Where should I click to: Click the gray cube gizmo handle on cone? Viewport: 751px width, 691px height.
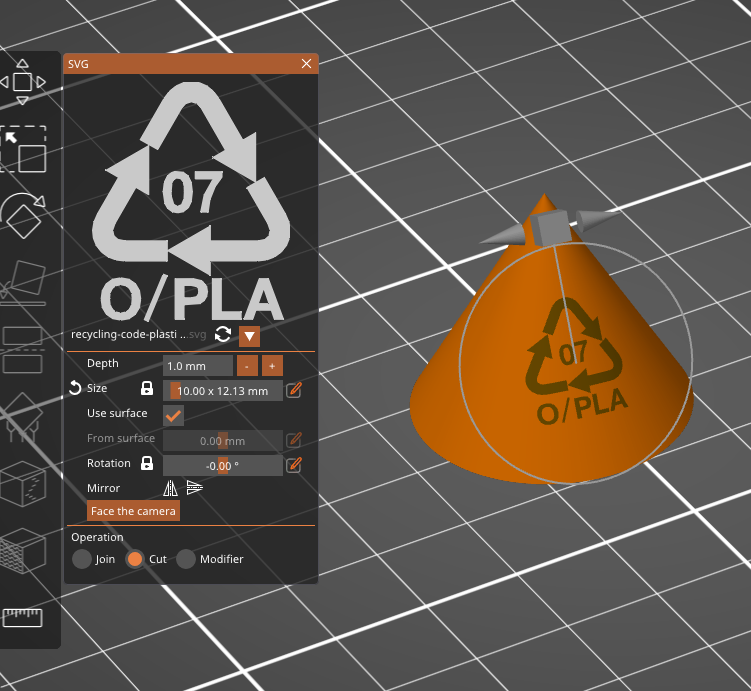(550, 227)
